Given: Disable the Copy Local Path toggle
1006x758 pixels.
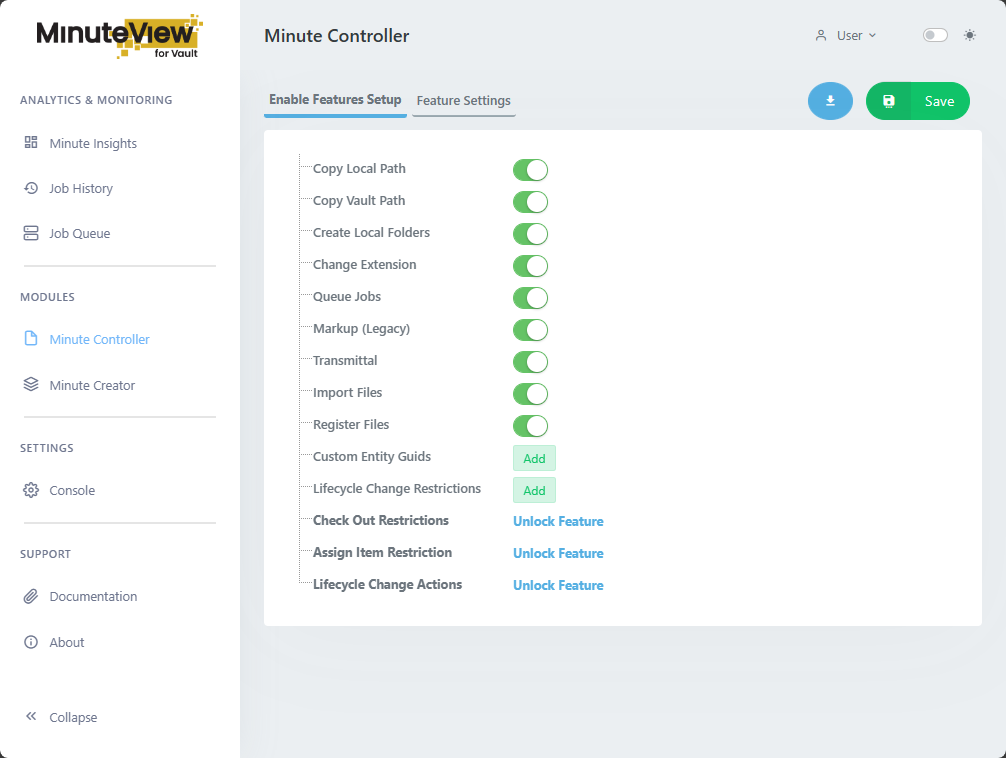Looking at the screenshot, I should pos(530,169).
